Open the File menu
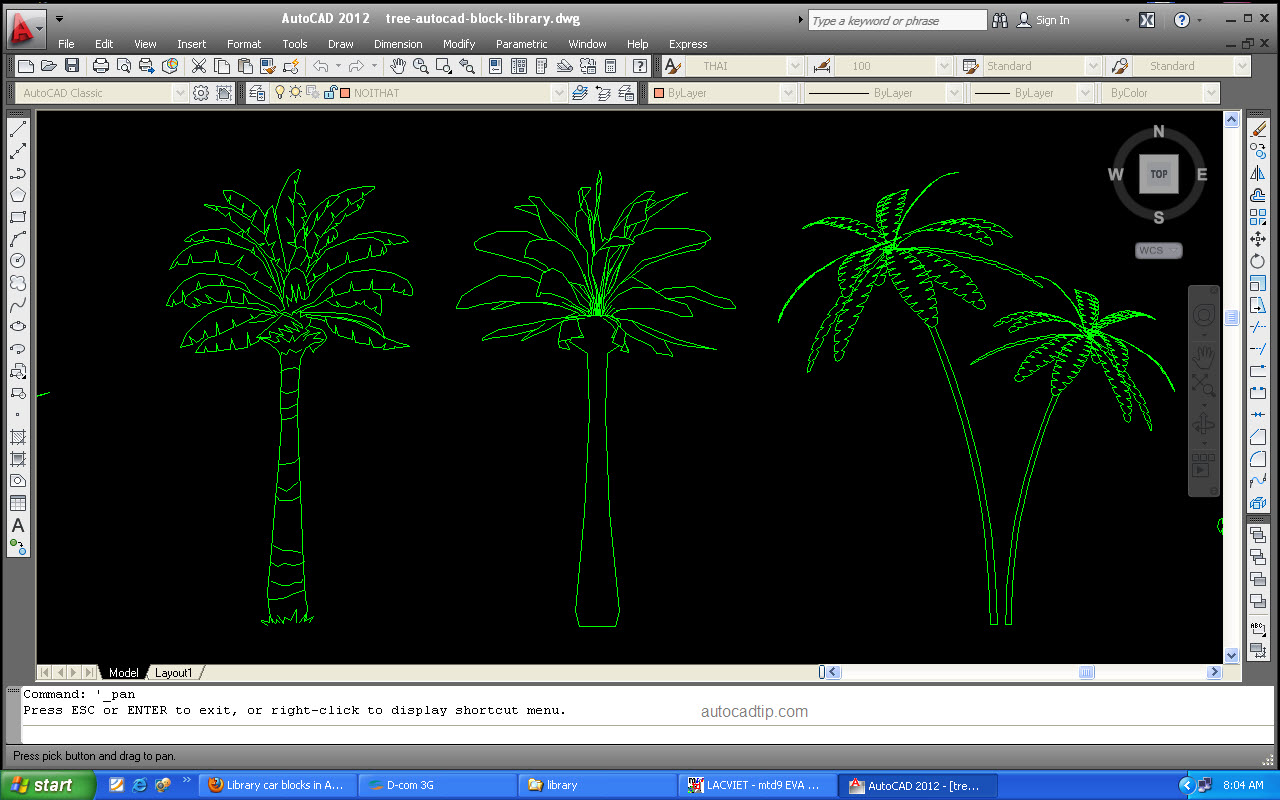 point(66,44)
